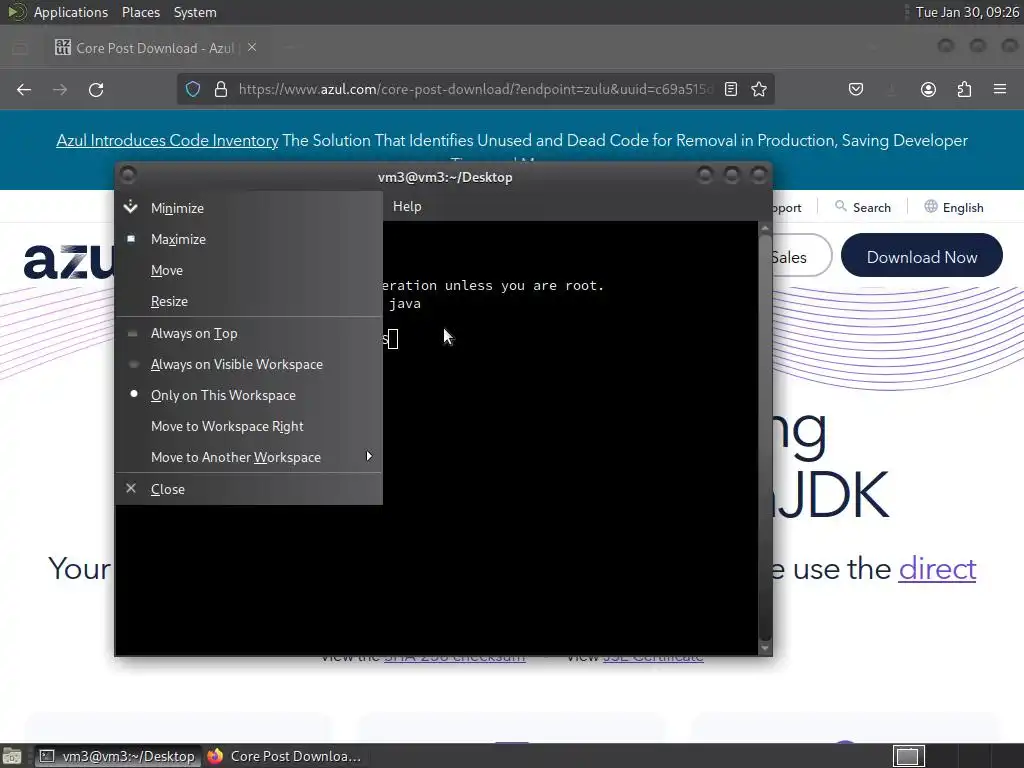Reload the page with the refresh icon

tap(96, 89)
